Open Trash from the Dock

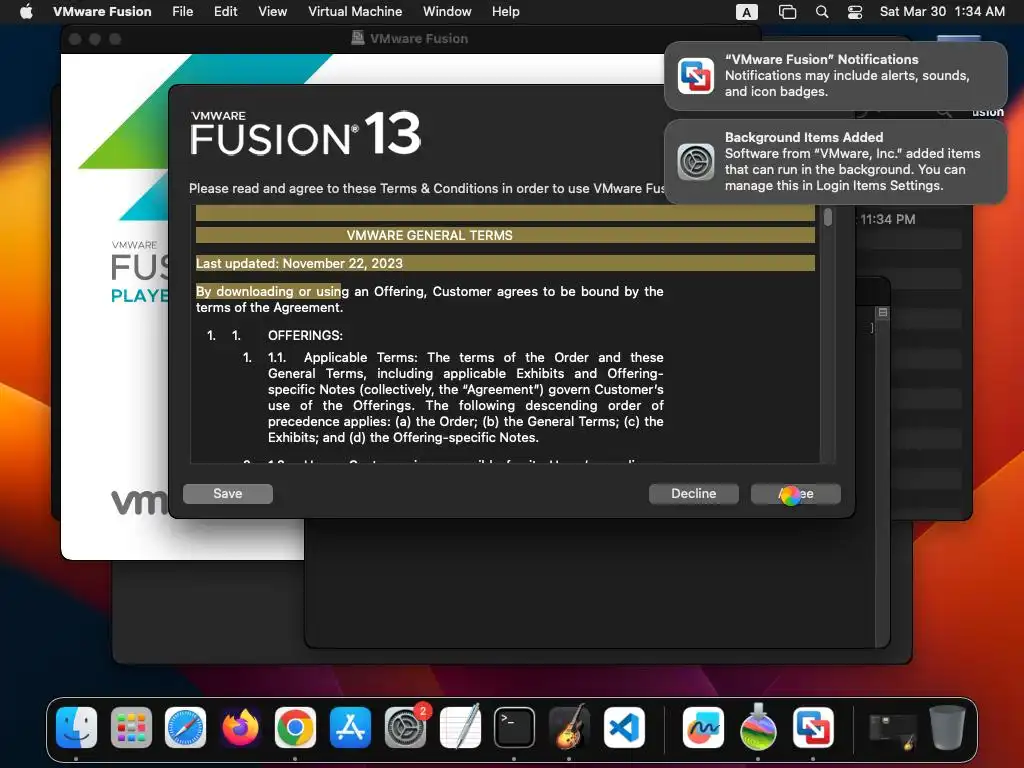947,728
